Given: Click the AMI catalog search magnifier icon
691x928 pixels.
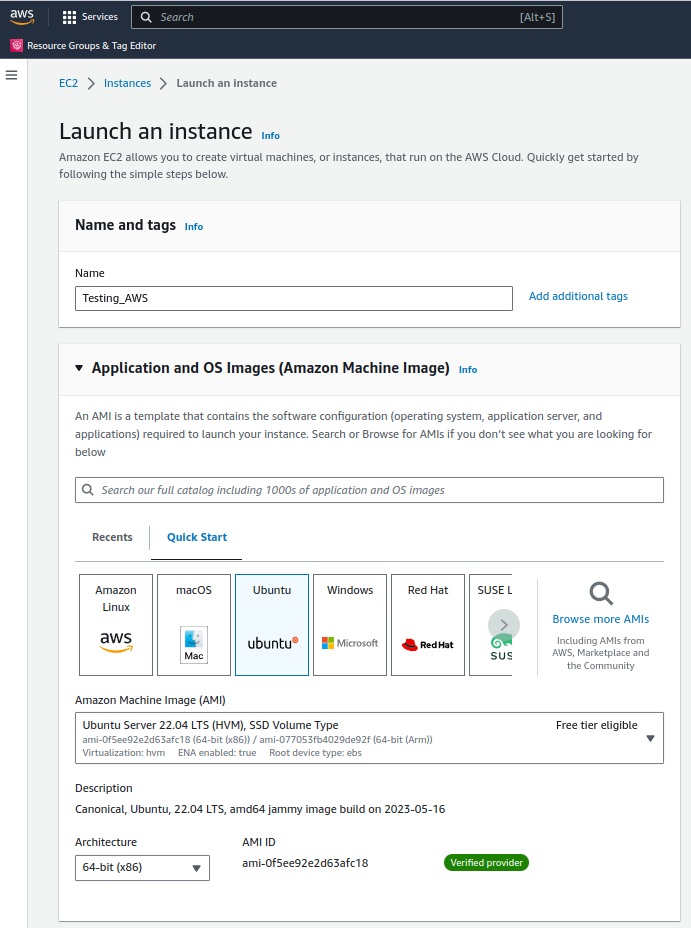Looking at the screenshot, I should (88, 490).
